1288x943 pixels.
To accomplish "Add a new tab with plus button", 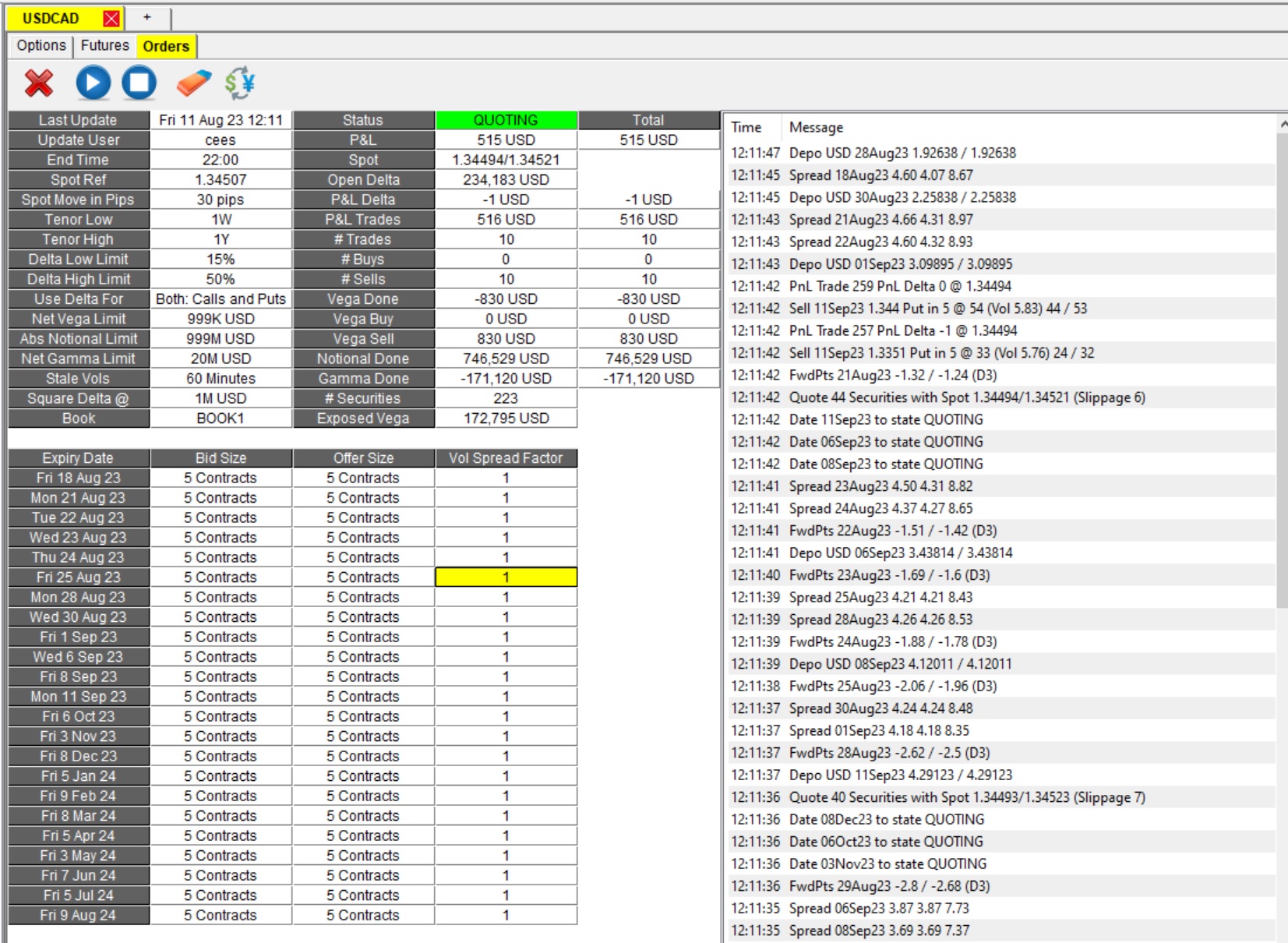I will tap(146, 17).
